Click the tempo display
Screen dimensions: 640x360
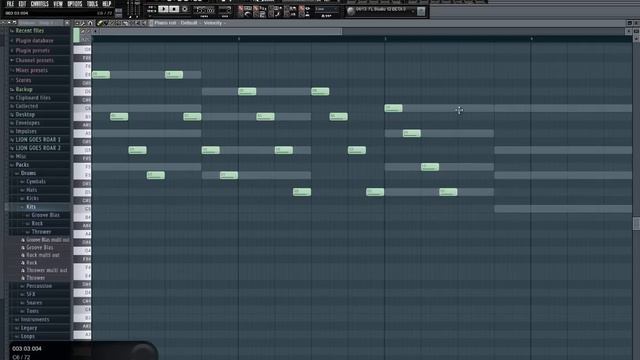[204, 9]
